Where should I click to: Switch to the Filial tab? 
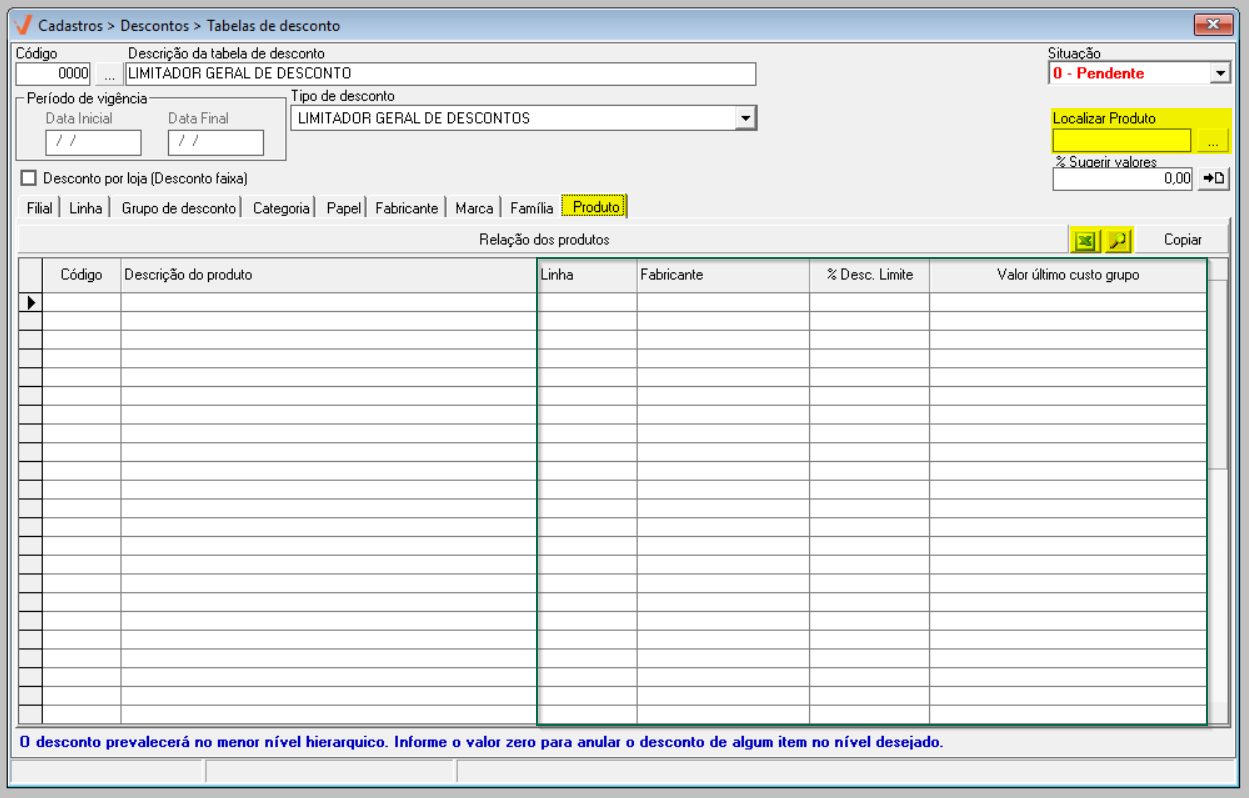pos(40,208)
